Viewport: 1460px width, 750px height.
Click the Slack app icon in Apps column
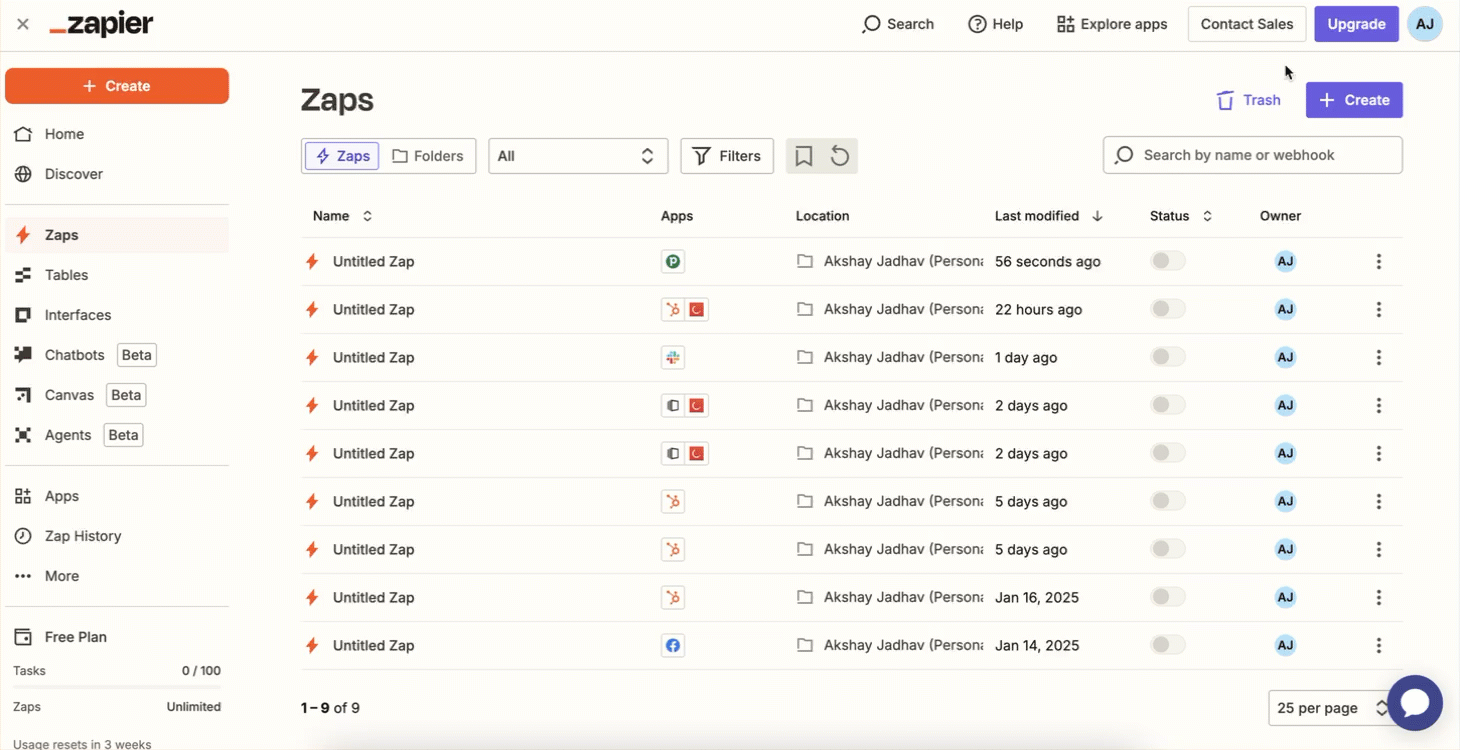tap(673, 357)
